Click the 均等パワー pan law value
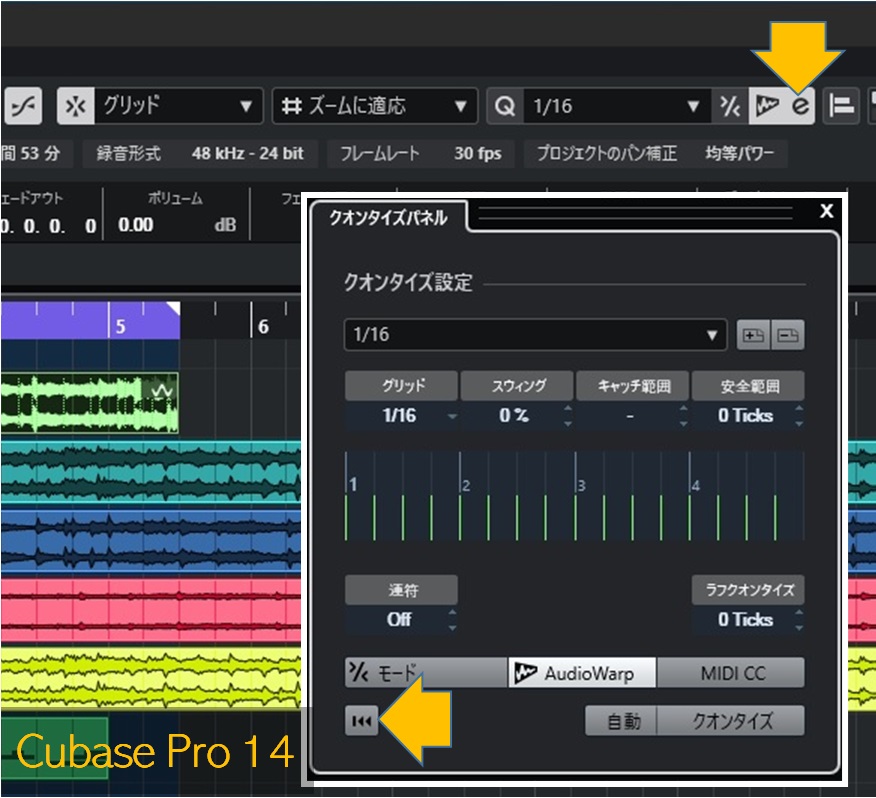 [739, 153]
